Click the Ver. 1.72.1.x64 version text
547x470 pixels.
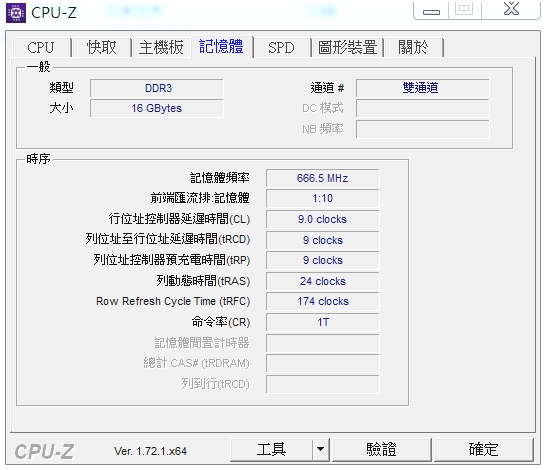click(150, 451)
